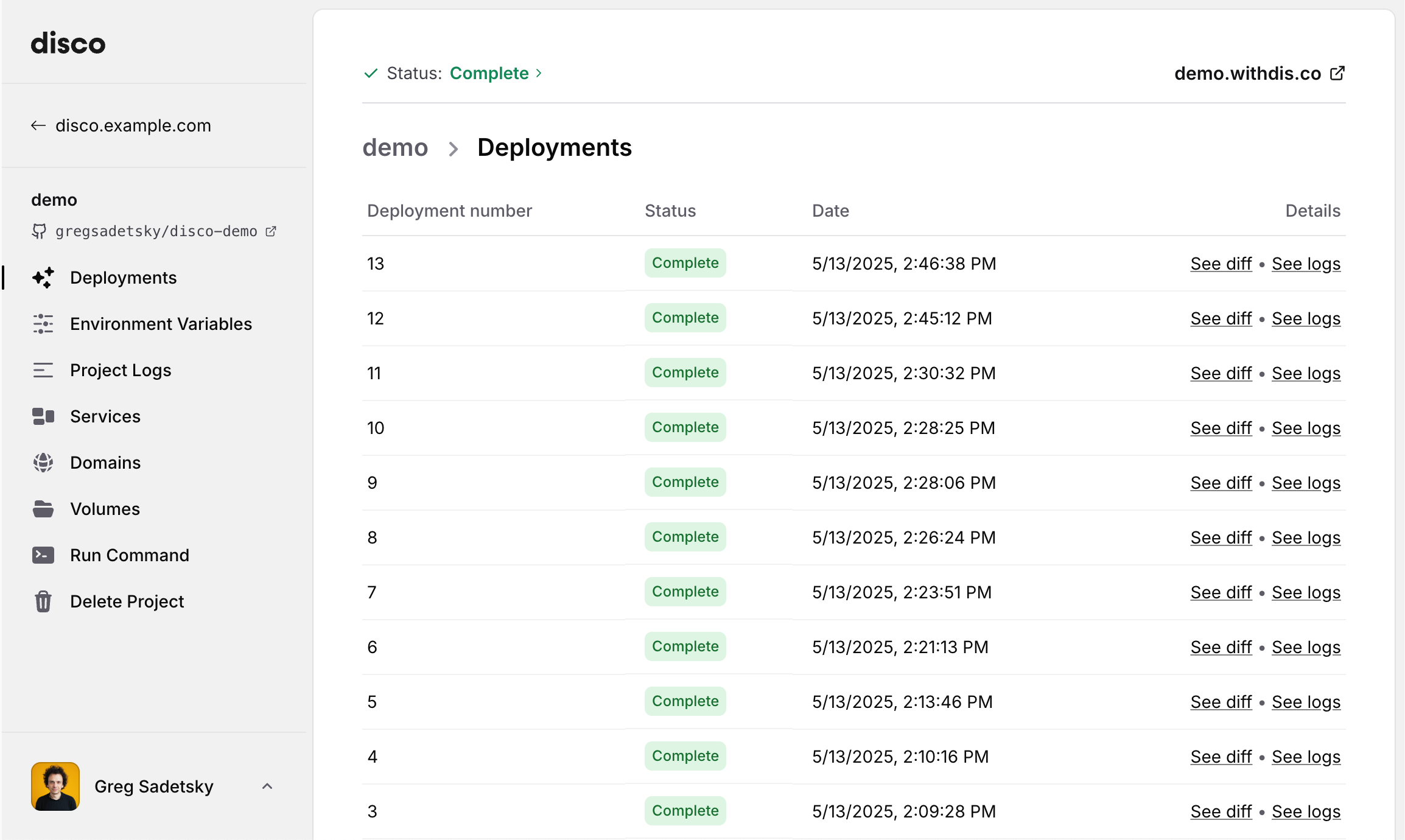Click the Services blocks icon
The image size is (1405, 840).
[x=43, y=416]
